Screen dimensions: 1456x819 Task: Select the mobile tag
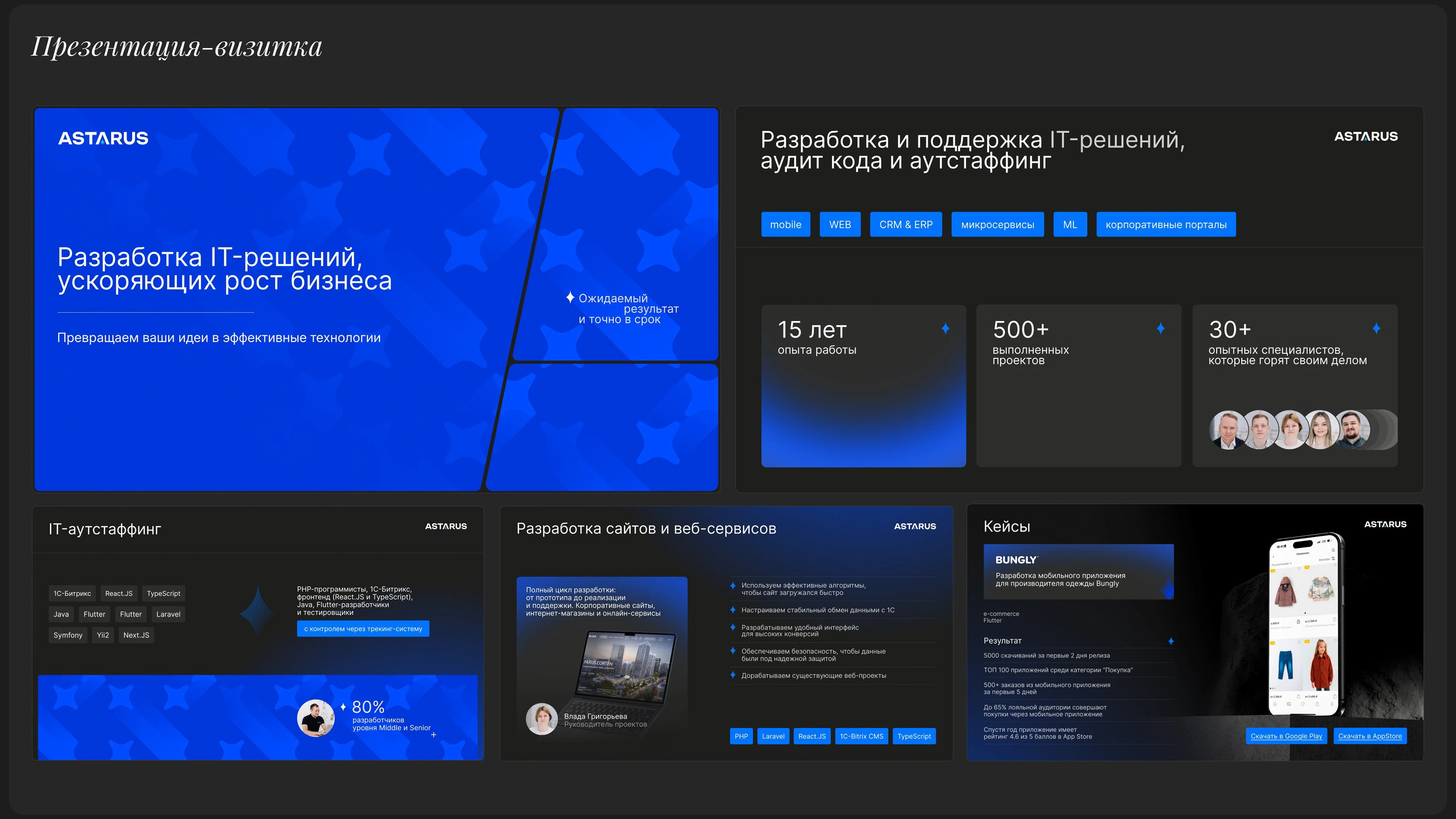[786, 224]
